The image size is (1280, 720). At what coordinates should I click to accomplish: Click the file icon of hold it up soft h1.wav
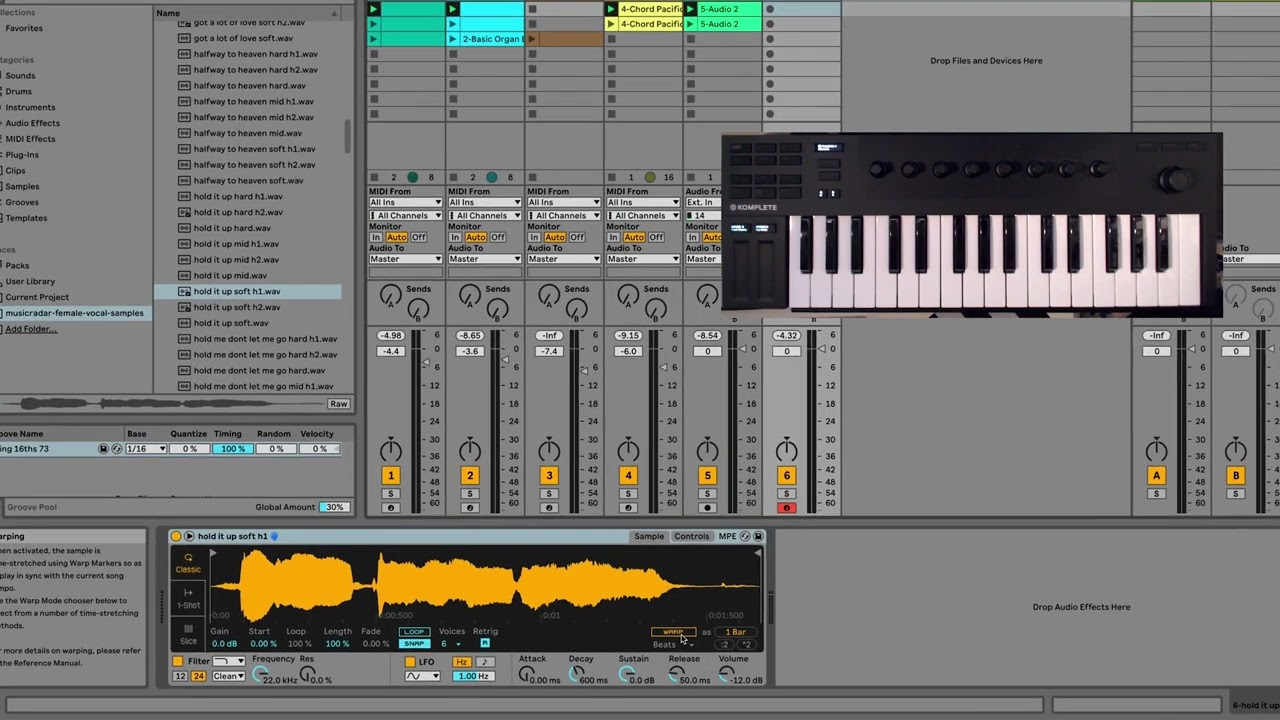pyautogui.click(x=184, y=291)
